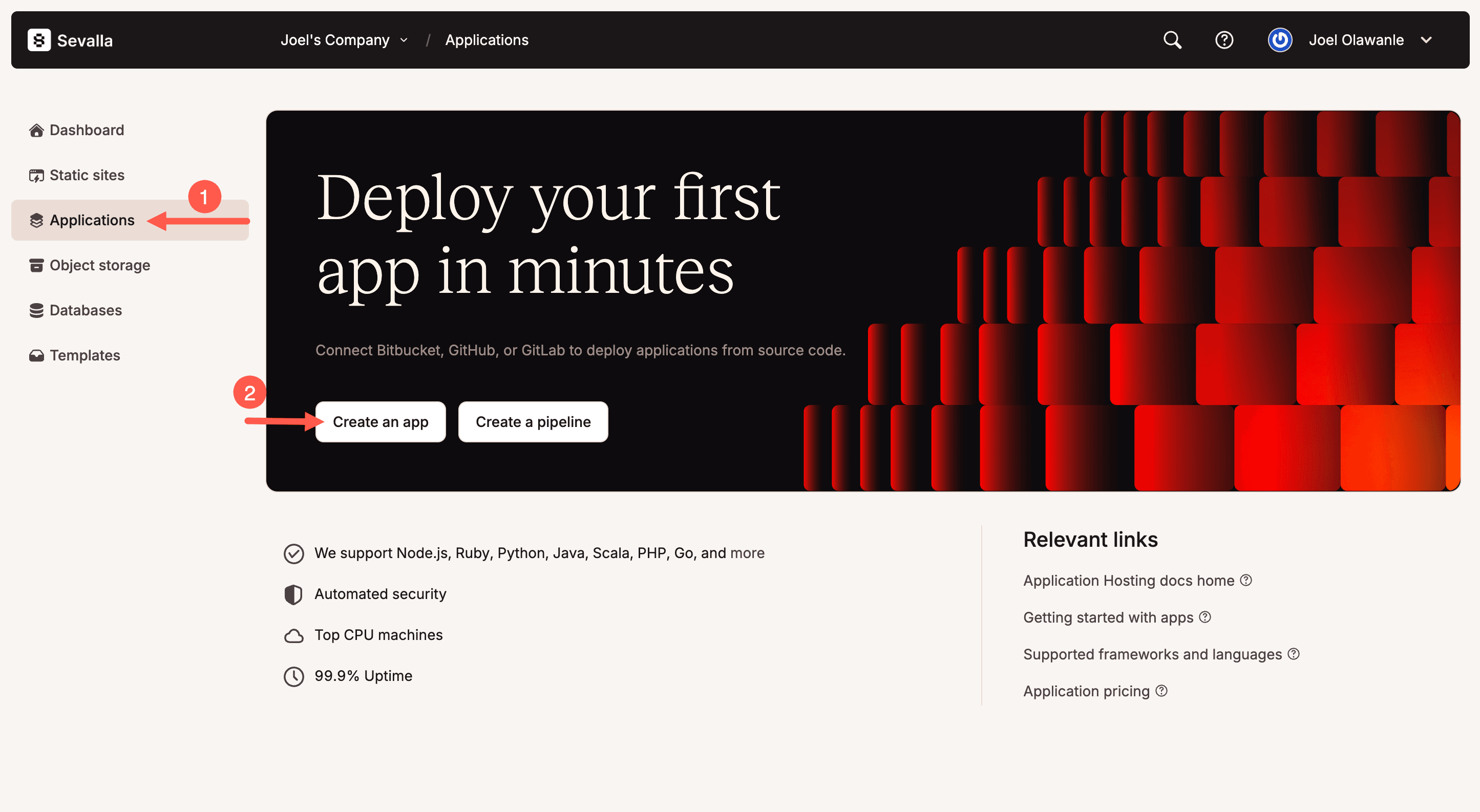Click Joel Olawanle's profile avatar
This screenshot has height=812, width=1480.
1279,39
